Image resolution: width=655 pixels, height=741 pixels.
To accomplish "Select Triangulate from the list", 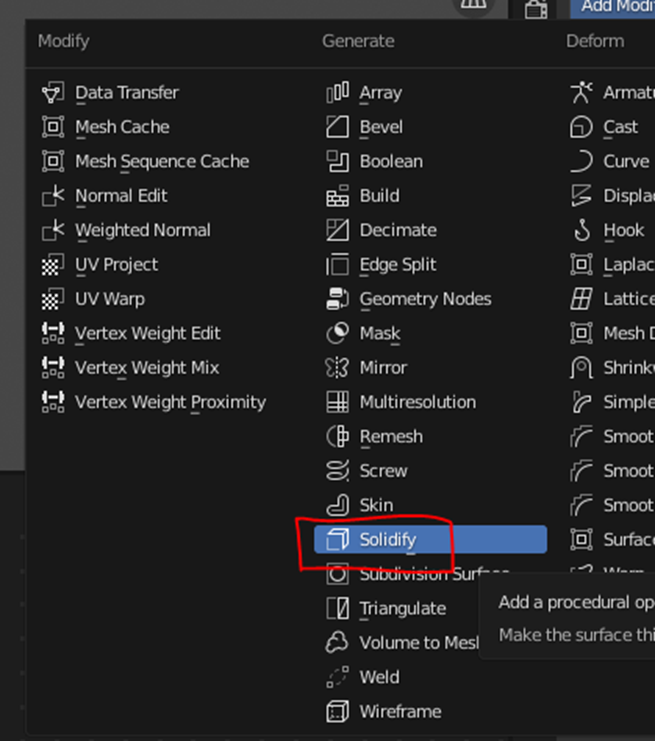I will point(402,608).
